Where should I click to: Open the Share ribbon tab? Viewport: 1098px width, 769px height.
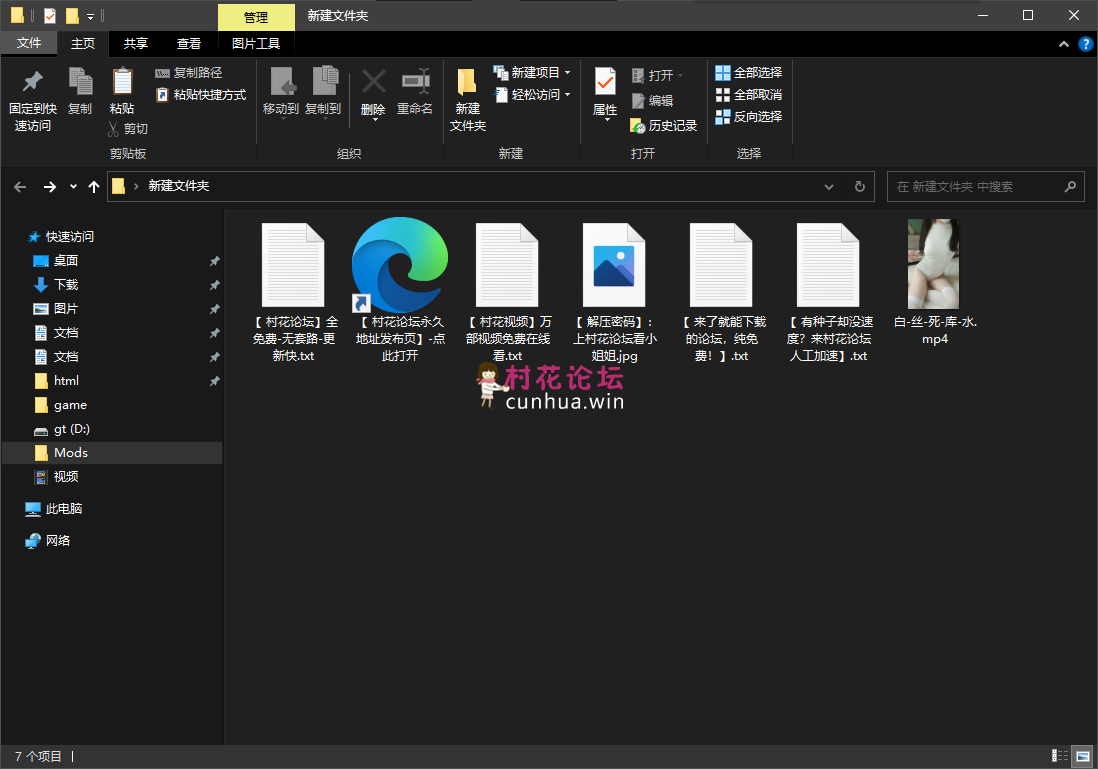tap(135, 44)
